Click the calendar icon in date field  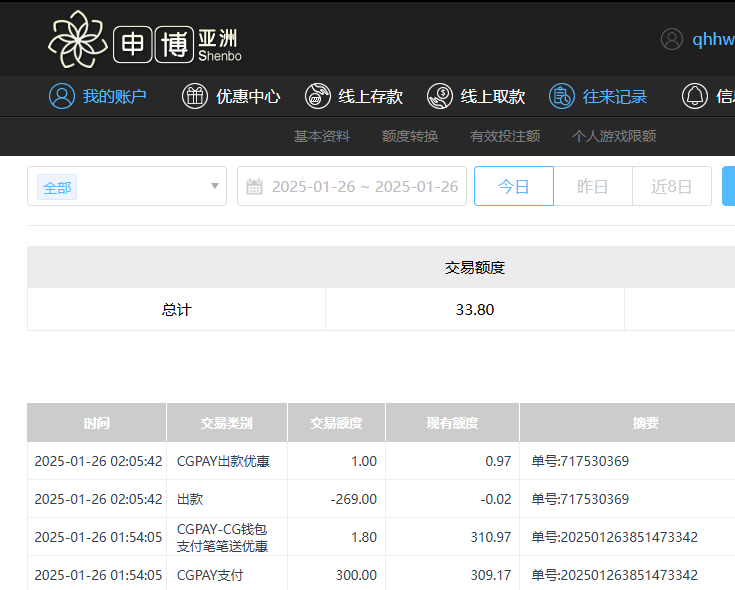point(255,187)
